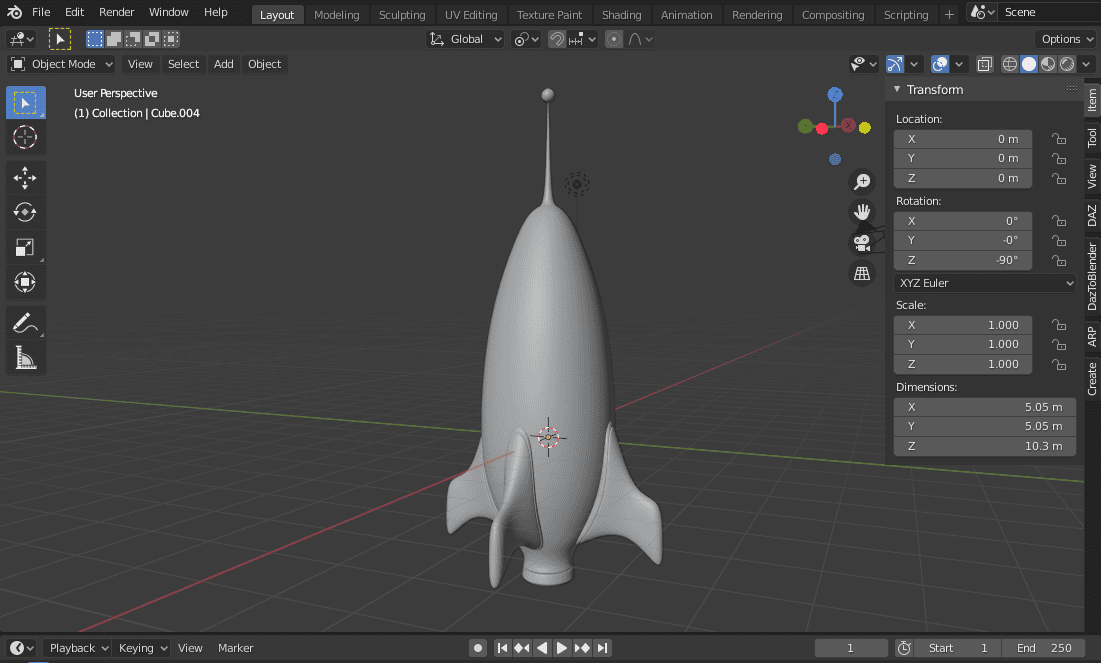This screenshot has width=1101, height=663.
Task: Open the Add menu in the viewport header
Action: pos(223,63)
